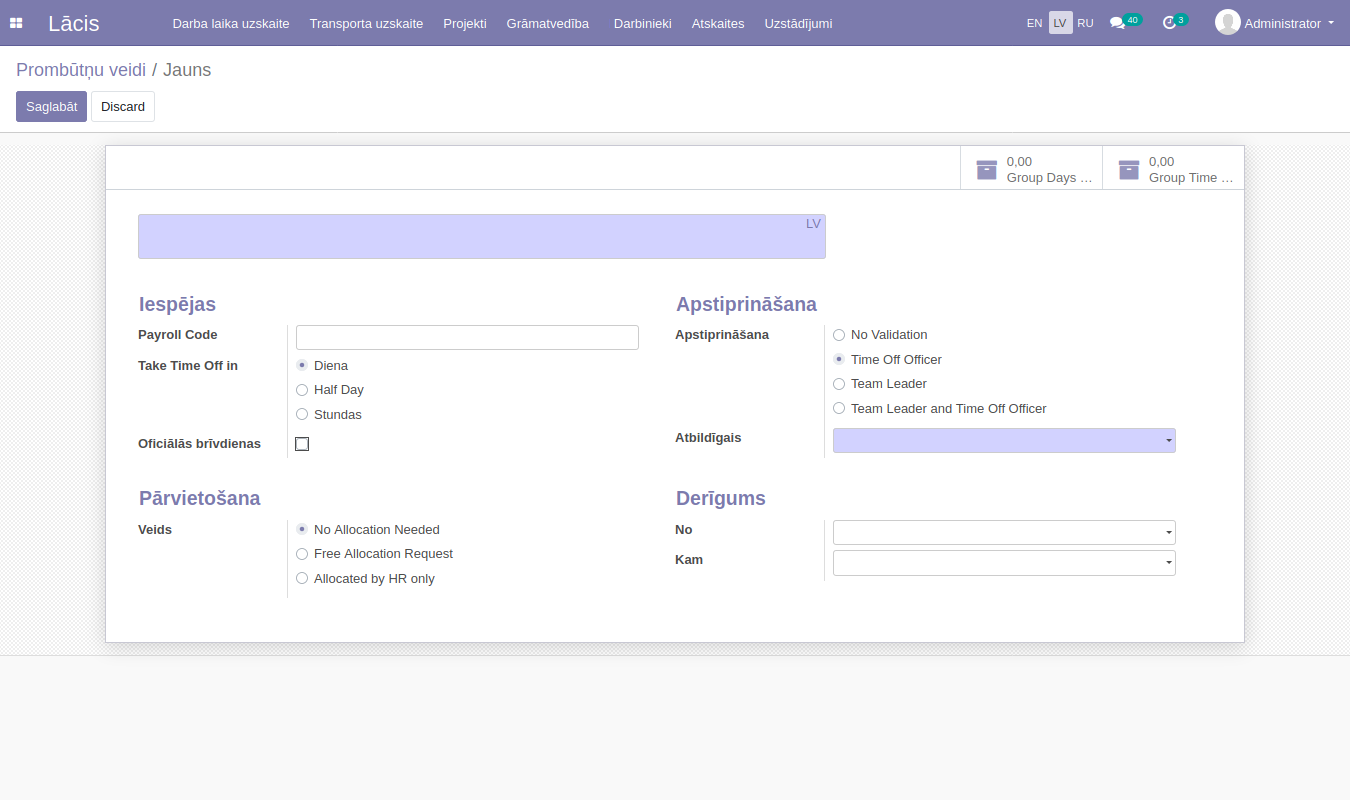Open the No date dropdown

click(1004, 533)
